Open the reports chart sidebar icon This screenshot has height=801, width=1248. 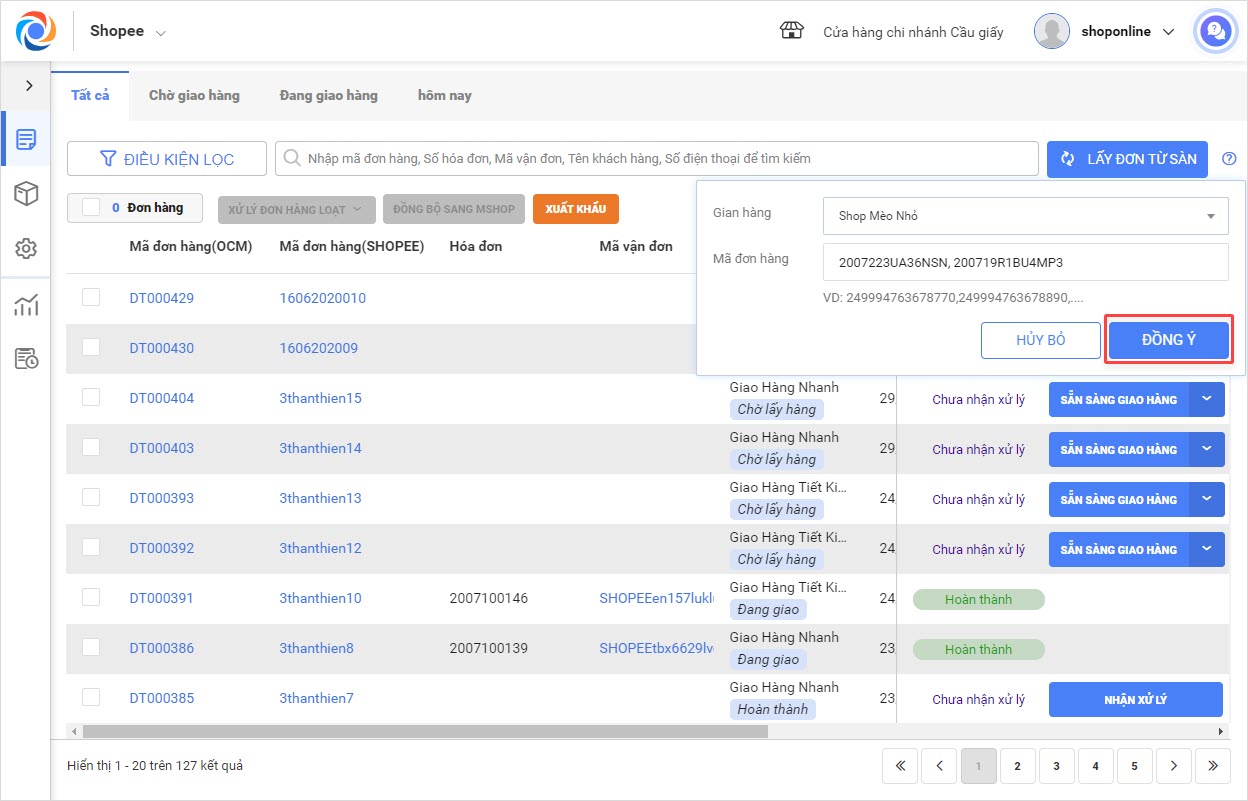click(26, 305)
